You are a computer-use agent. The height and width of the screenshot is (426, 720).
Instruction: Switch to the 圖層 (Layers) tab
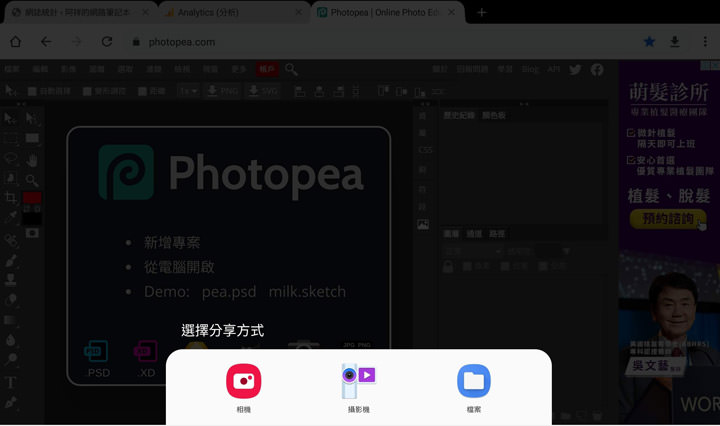[451, 234]
